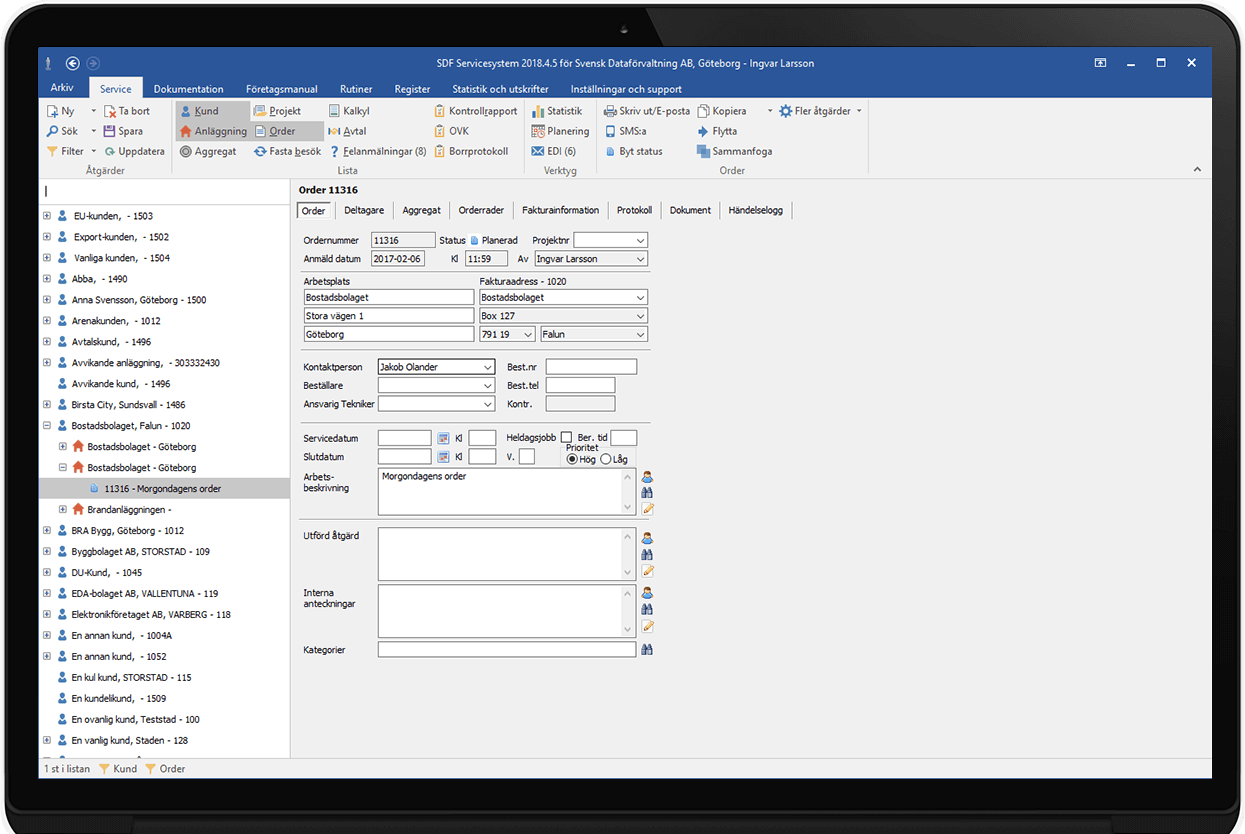Select the Hög priority radio button
This screenshot has width=1245, height=834.
coord(572,459)
